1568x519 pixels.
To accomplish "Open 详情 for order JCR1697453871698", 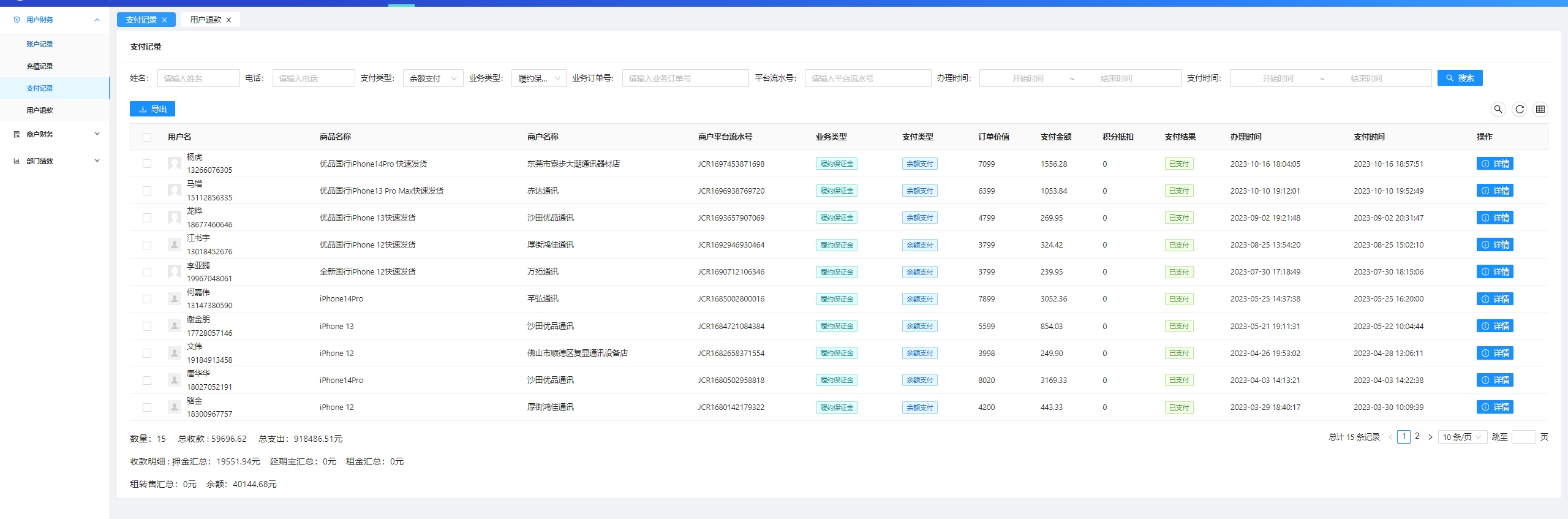I will pos(1494,164).
